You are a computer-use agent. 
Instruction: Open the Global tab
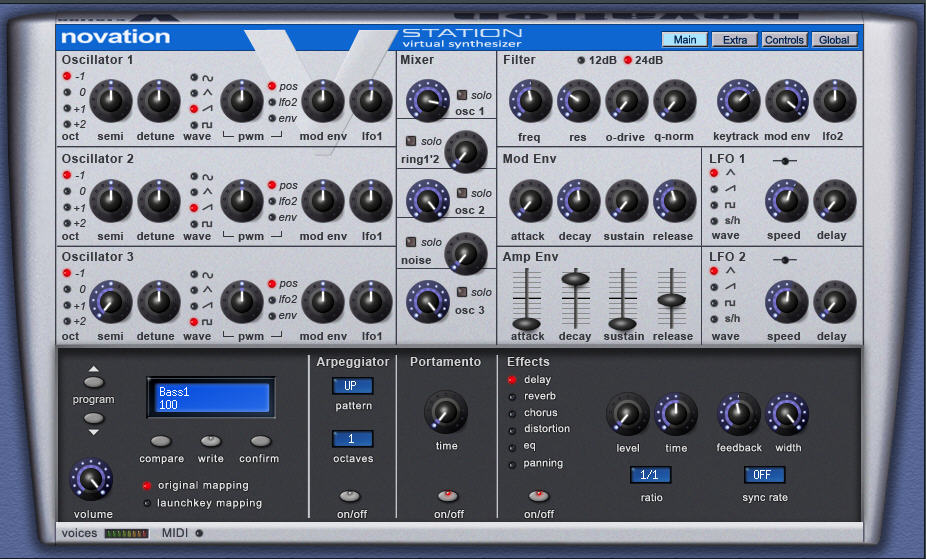pos(834,40)
